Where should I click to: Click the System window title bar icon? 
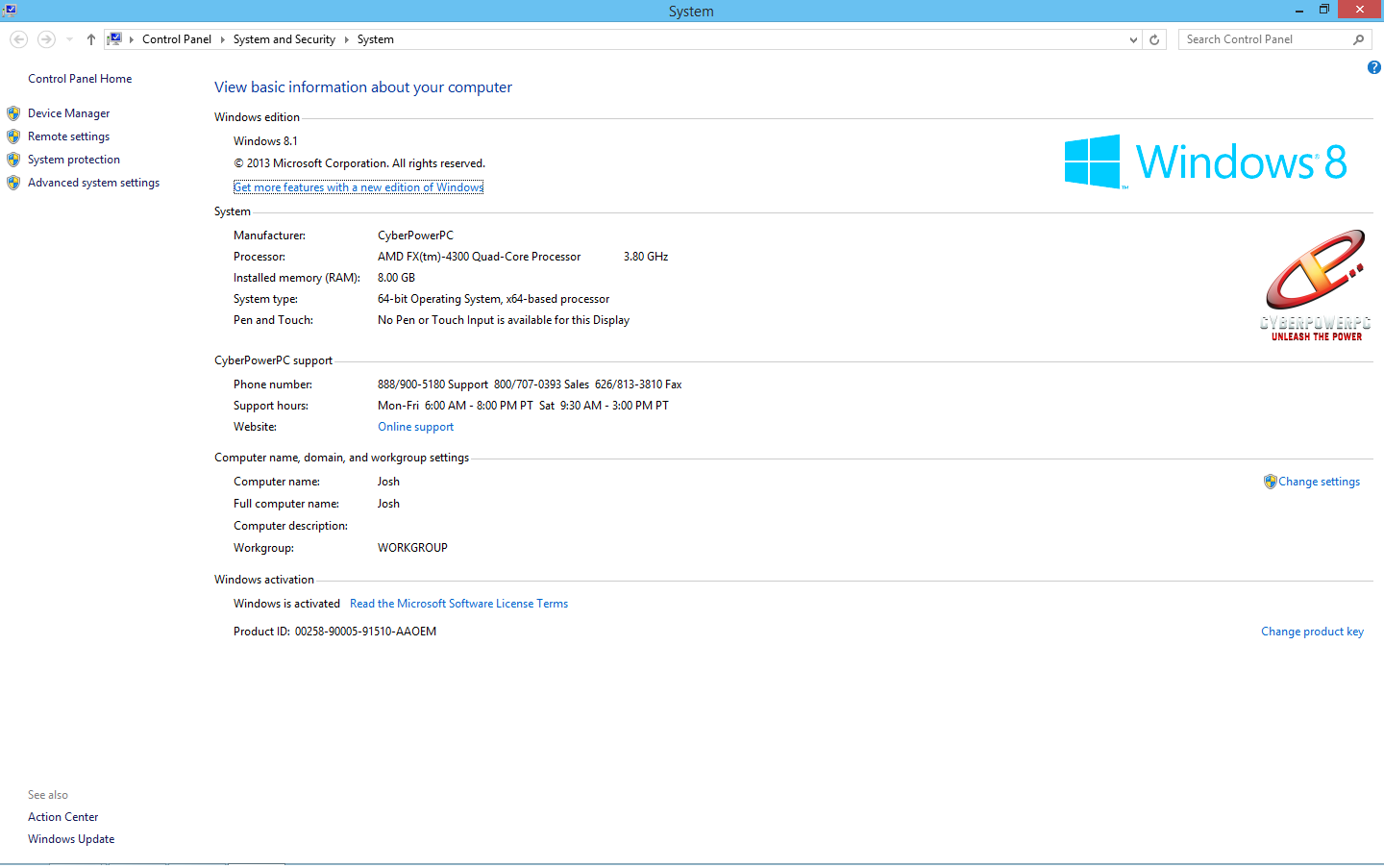(9, 10)
